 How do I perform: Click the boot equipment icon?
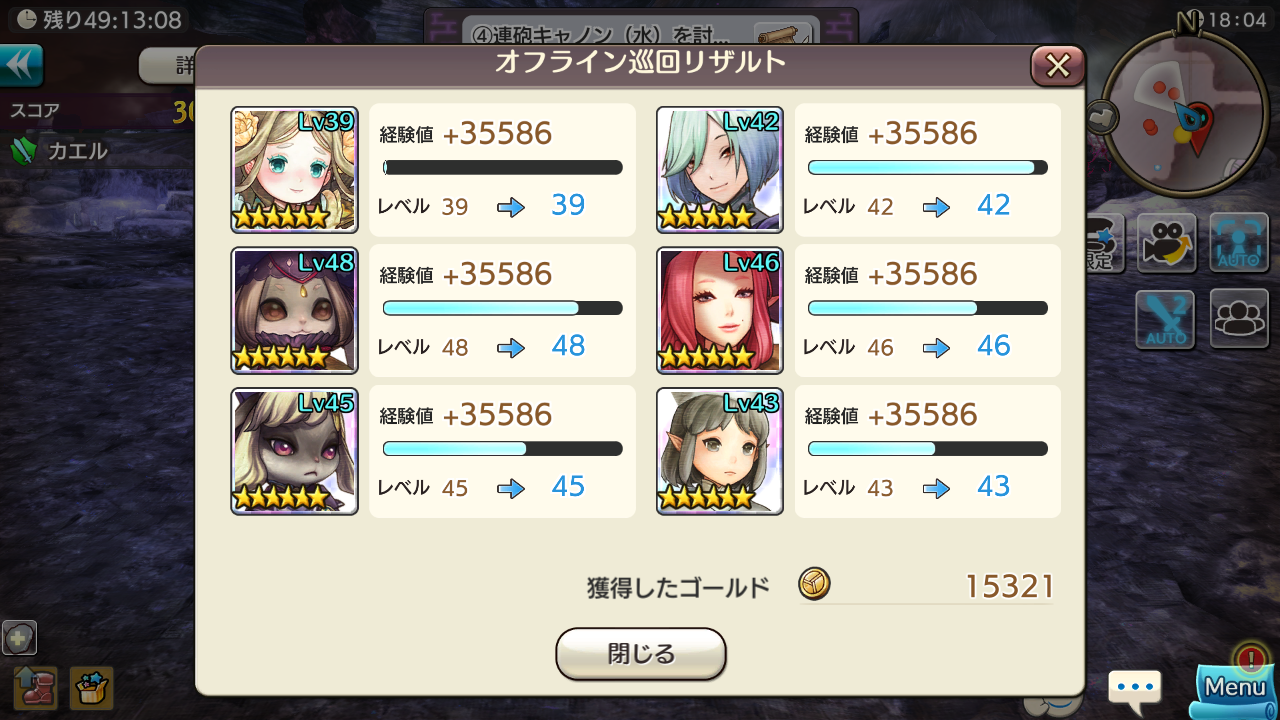click(35, 688)
